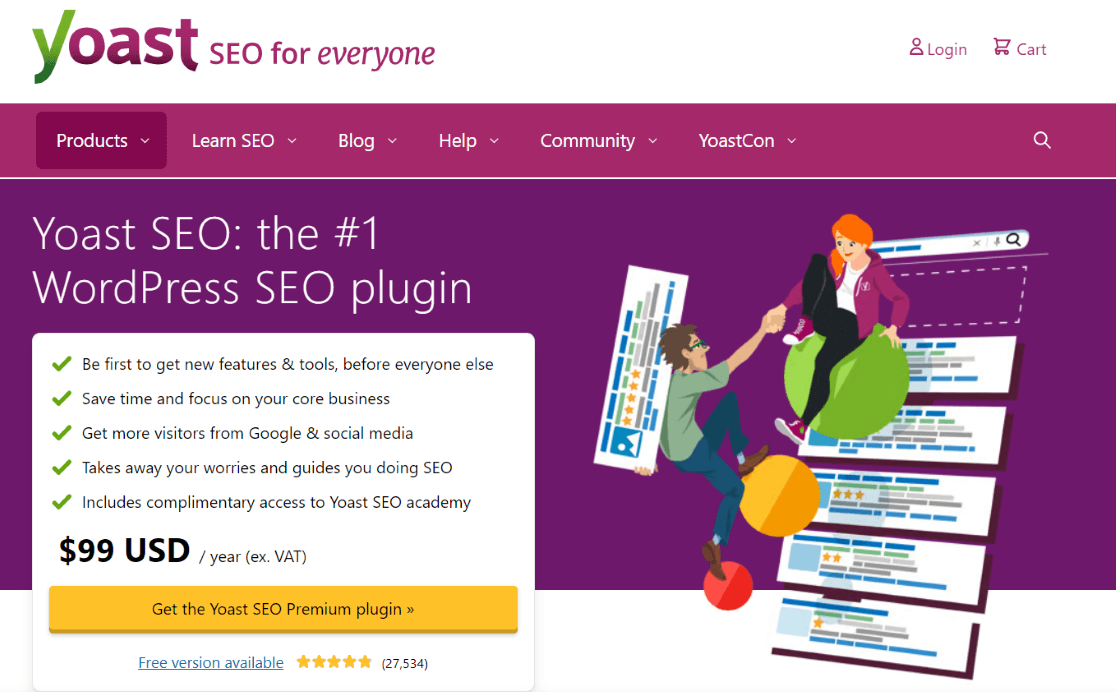Expand the Products dropdown
This screenshot has width=1116, height=692.
pyautogui.click(x=100, y=140)
